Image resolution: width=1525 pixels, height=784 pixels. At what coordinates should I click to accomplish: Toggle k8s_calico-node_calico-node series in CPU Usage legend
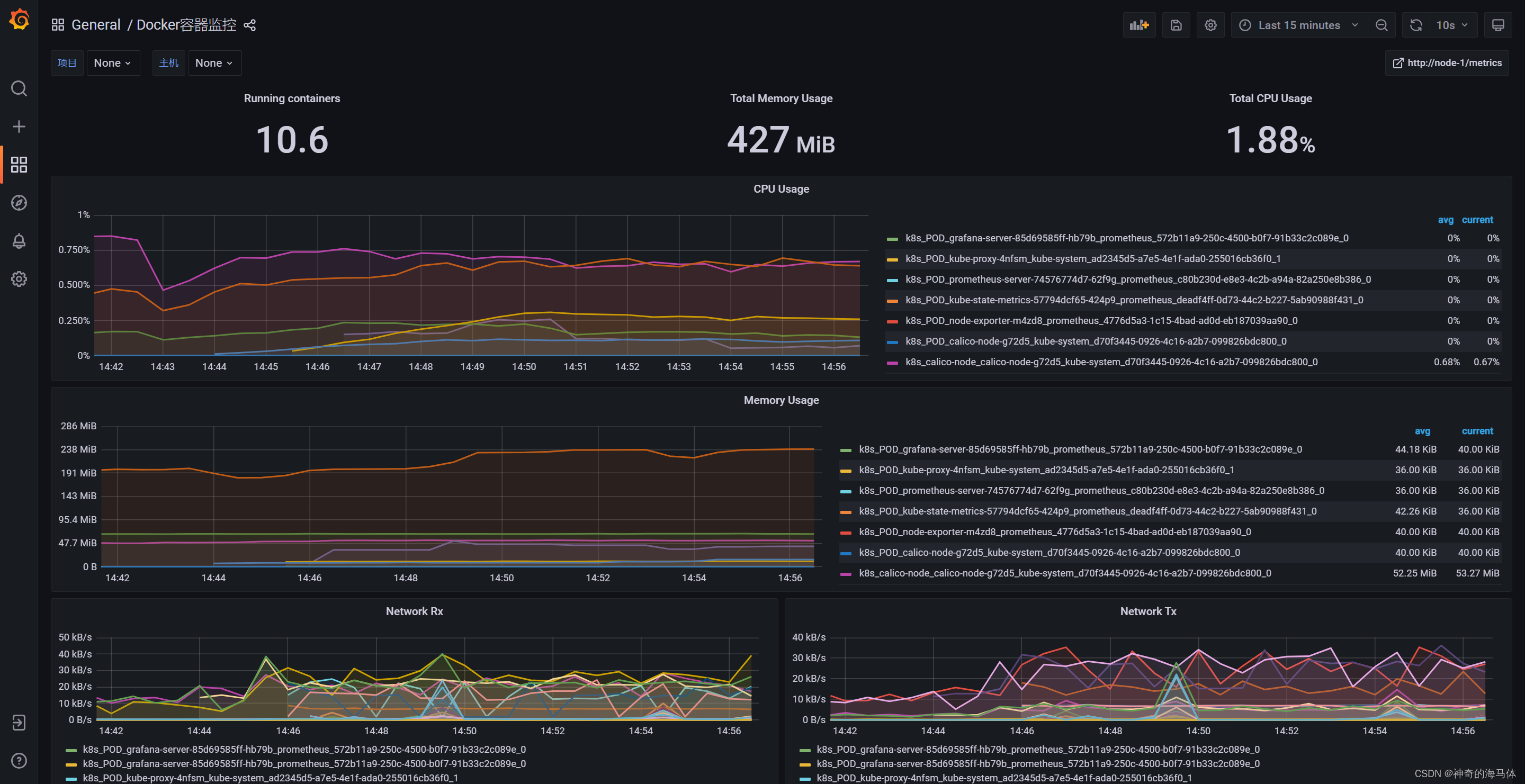tap(1111, 362)
